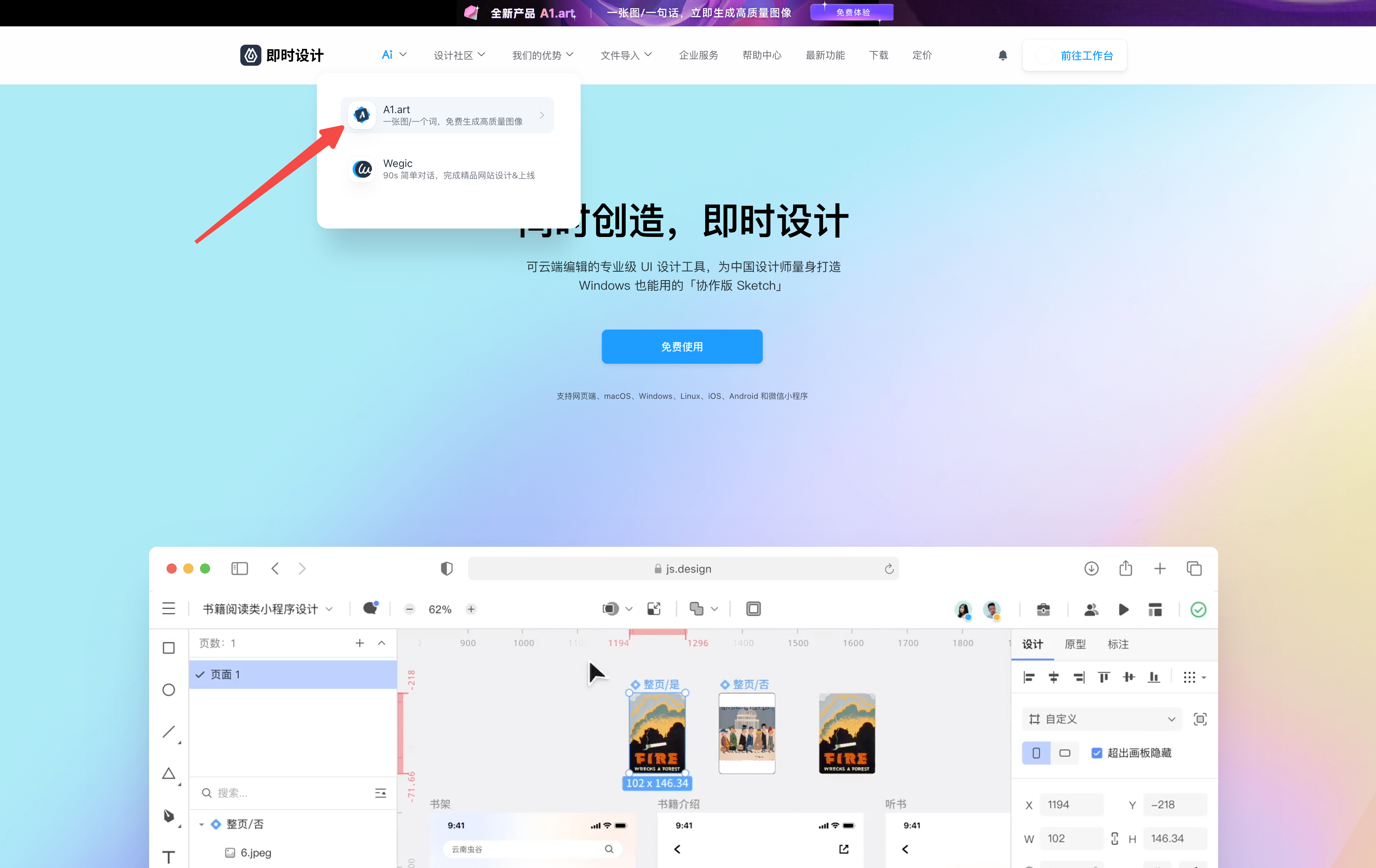Select portrait orientation toggle button

click(x=1036, y=753)
